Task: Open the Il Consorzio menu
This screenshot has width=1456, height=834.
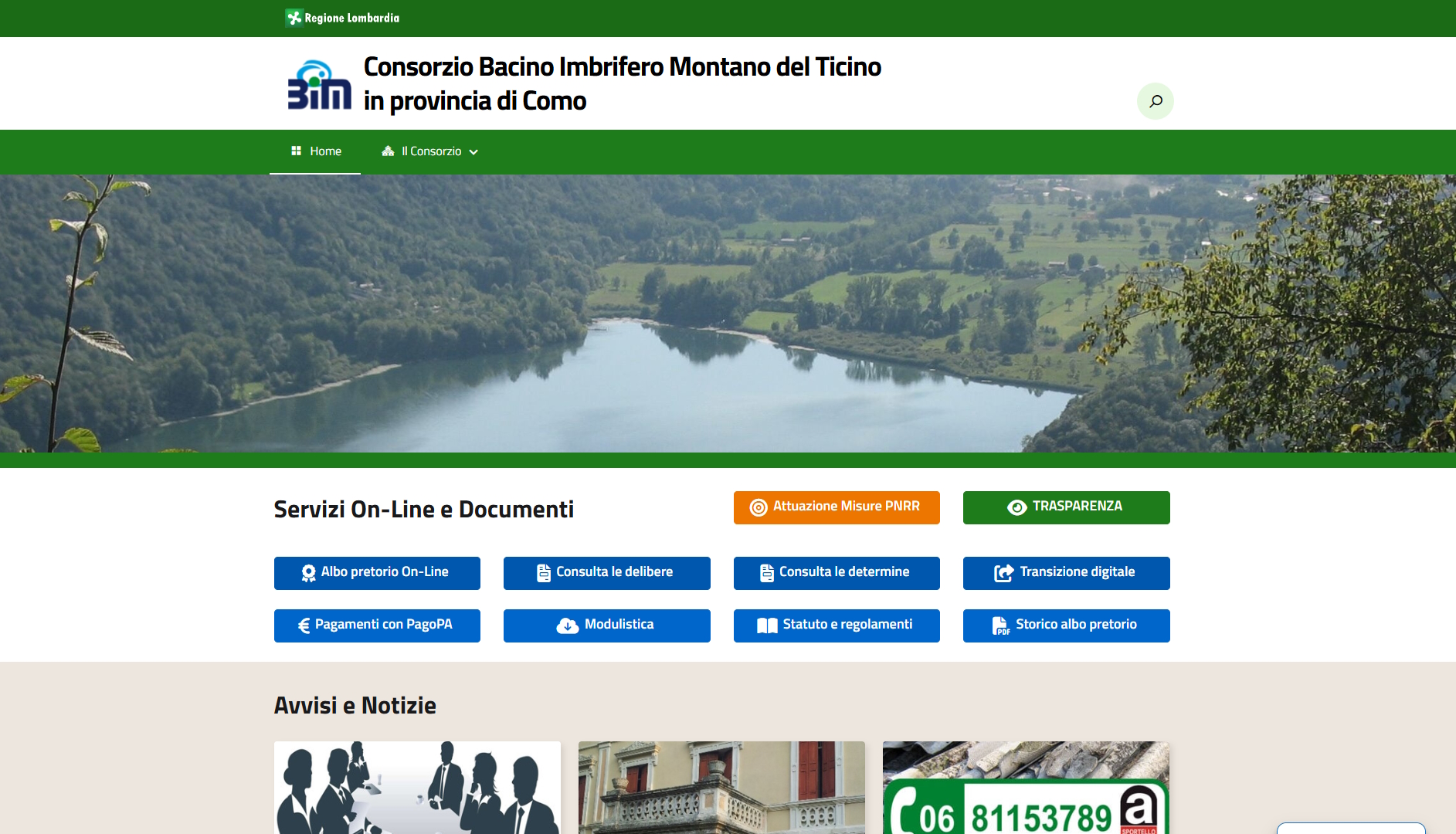Action: [430, 151]
